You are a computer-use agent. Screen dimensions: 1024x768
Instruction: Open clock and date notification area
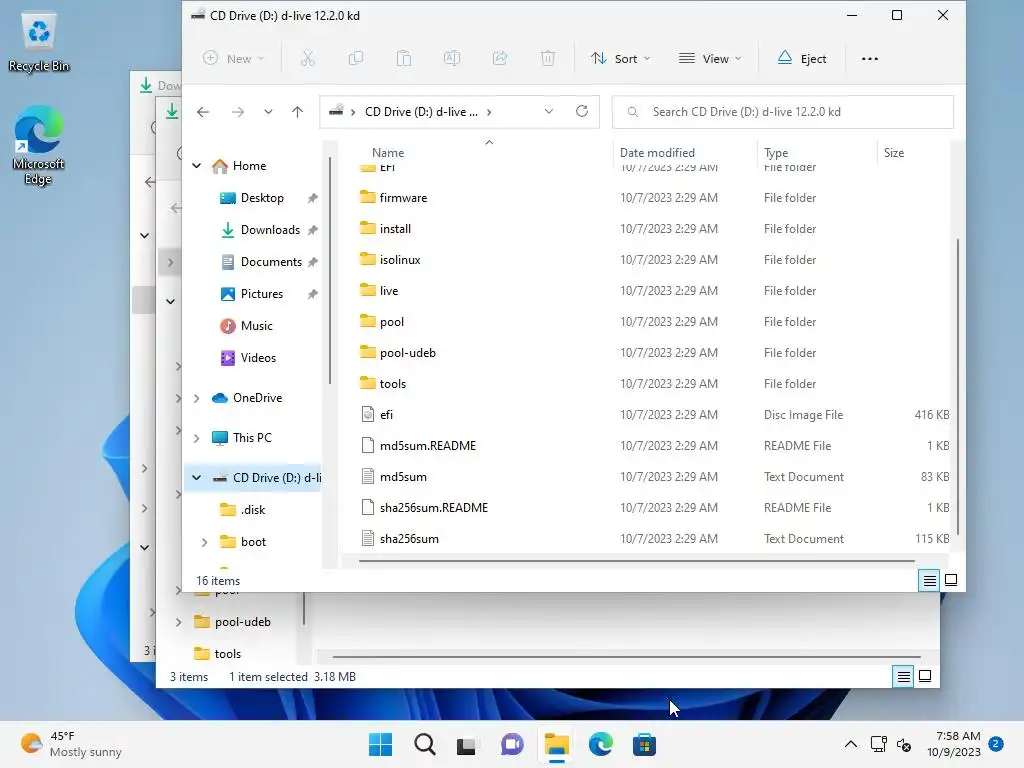point(954,744)
